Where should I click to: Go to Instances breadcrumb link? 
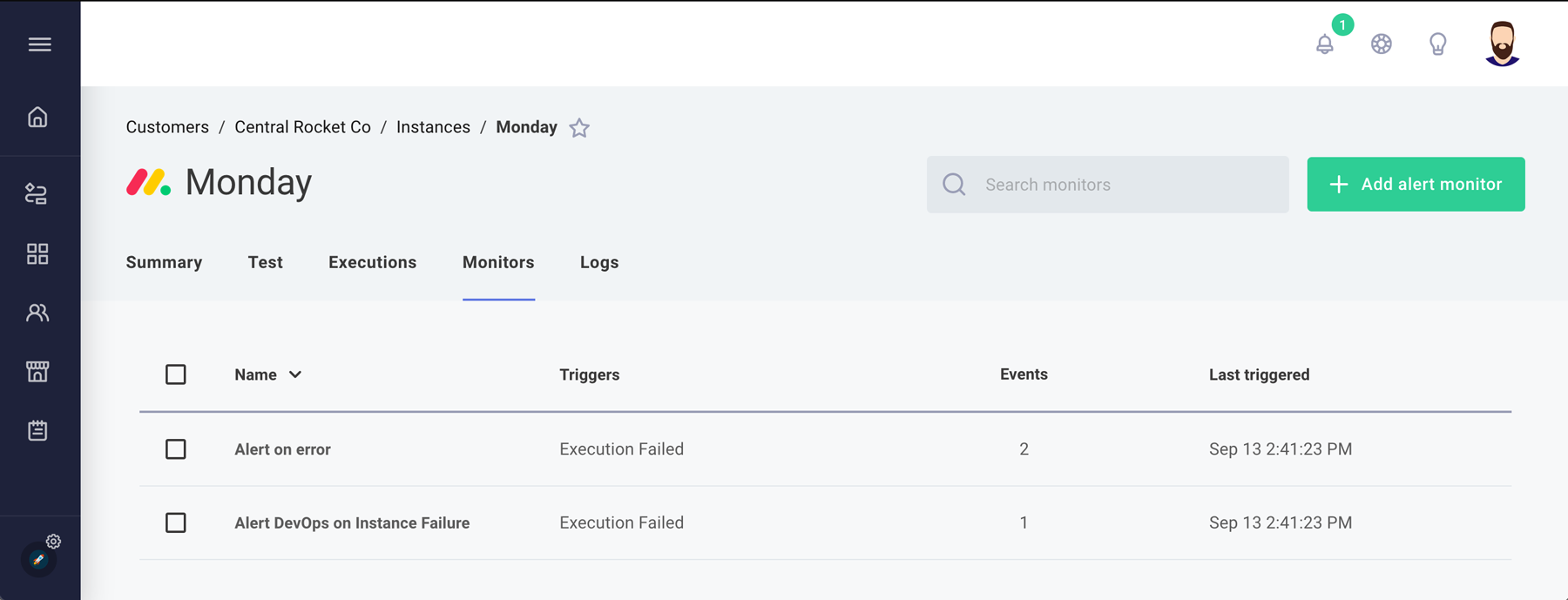click(433, 127)
